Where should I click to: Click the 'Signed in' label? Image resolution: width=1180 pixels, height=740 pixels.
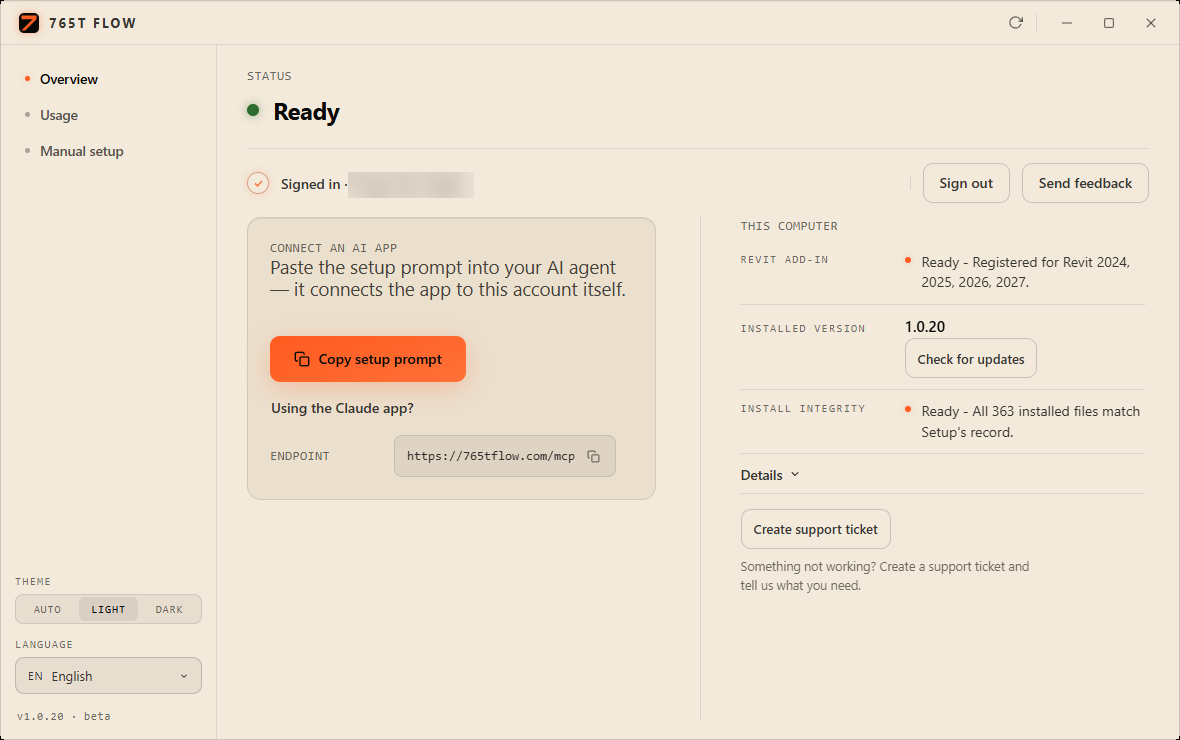click(x=310, y=184)
